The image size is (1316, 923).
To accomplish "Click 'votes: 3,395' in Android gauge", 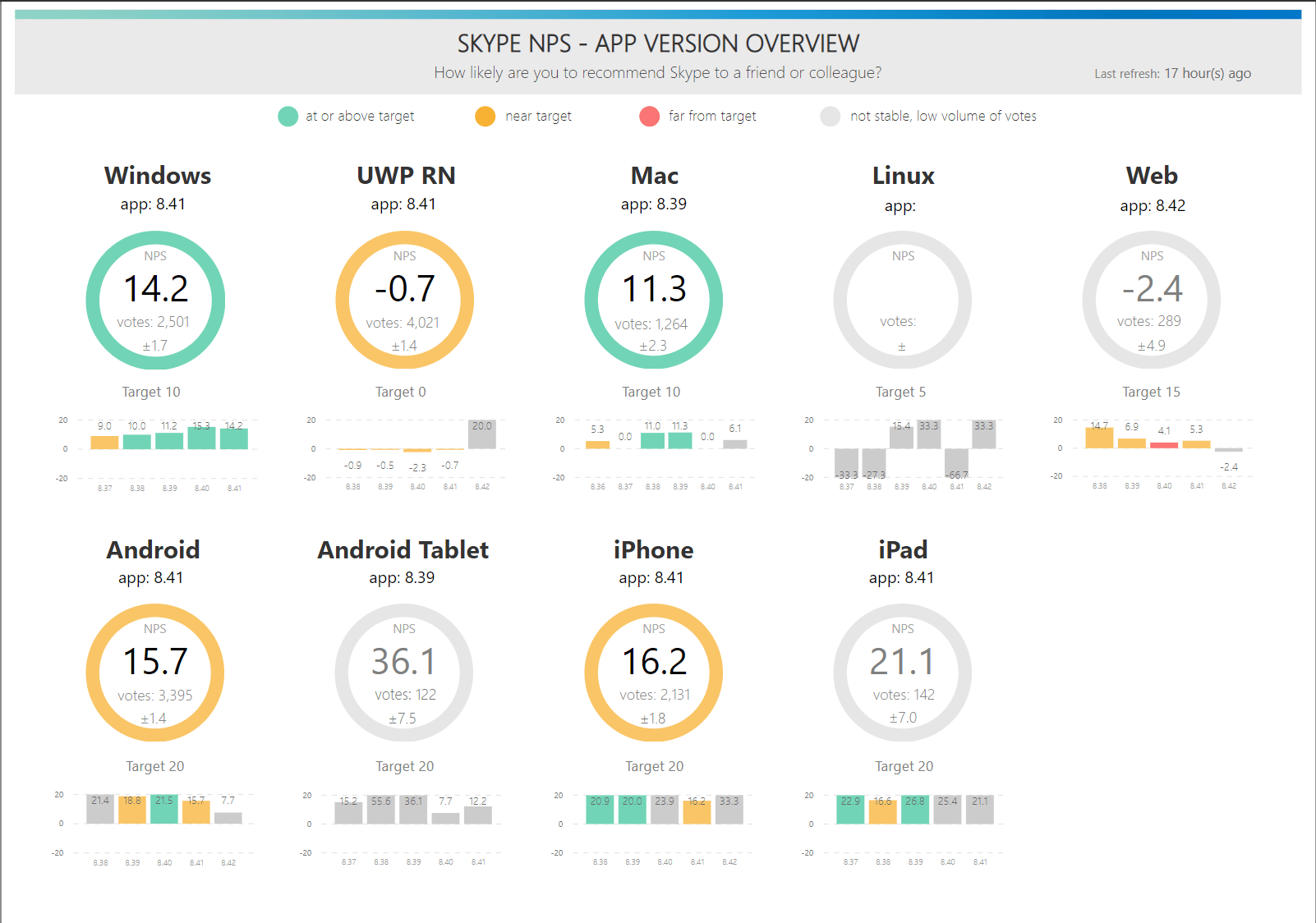I will (154, 696).
